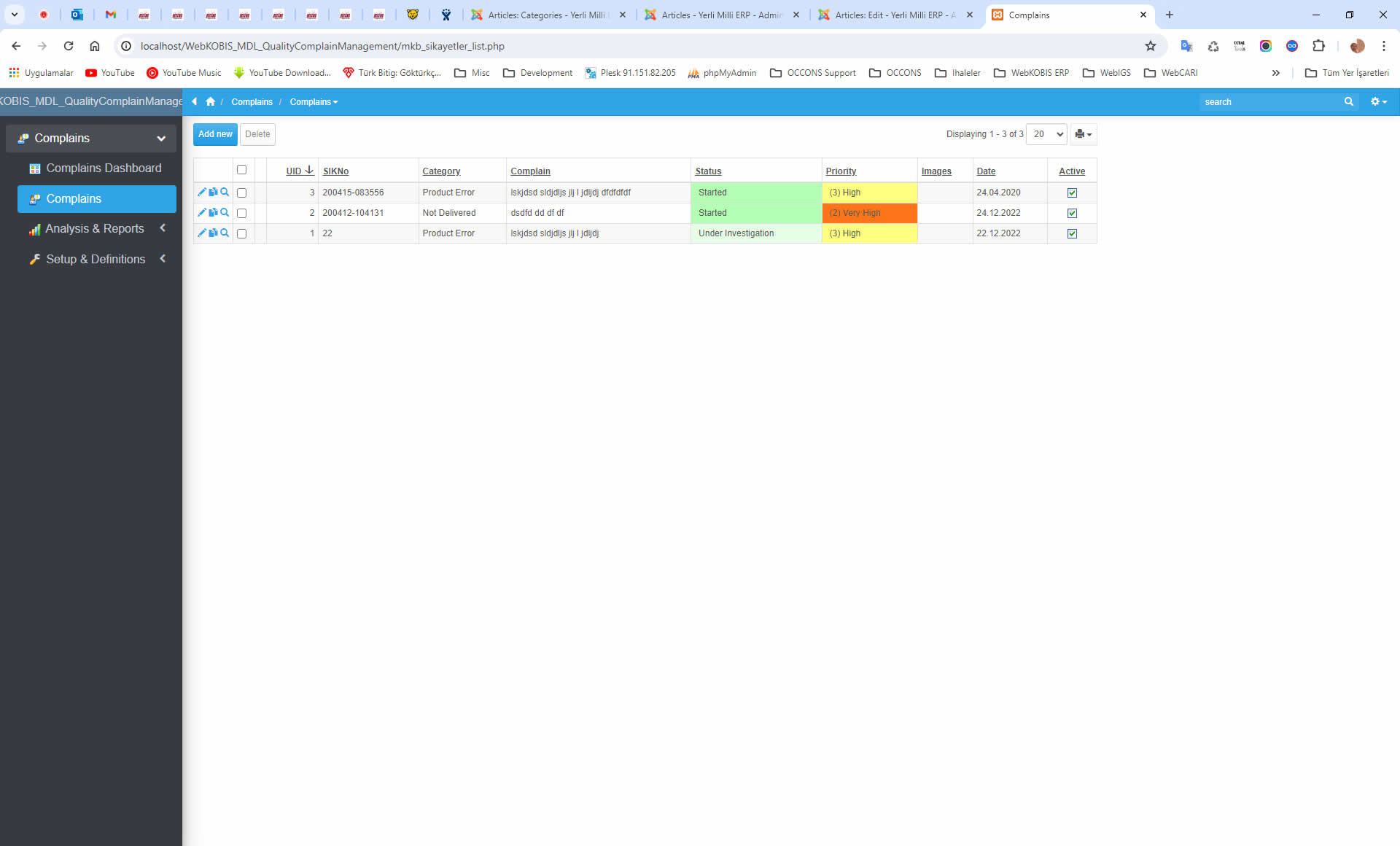View site information icon in address bar
The width and height of the screenshot is (1400, 846).
coord(126,46)
